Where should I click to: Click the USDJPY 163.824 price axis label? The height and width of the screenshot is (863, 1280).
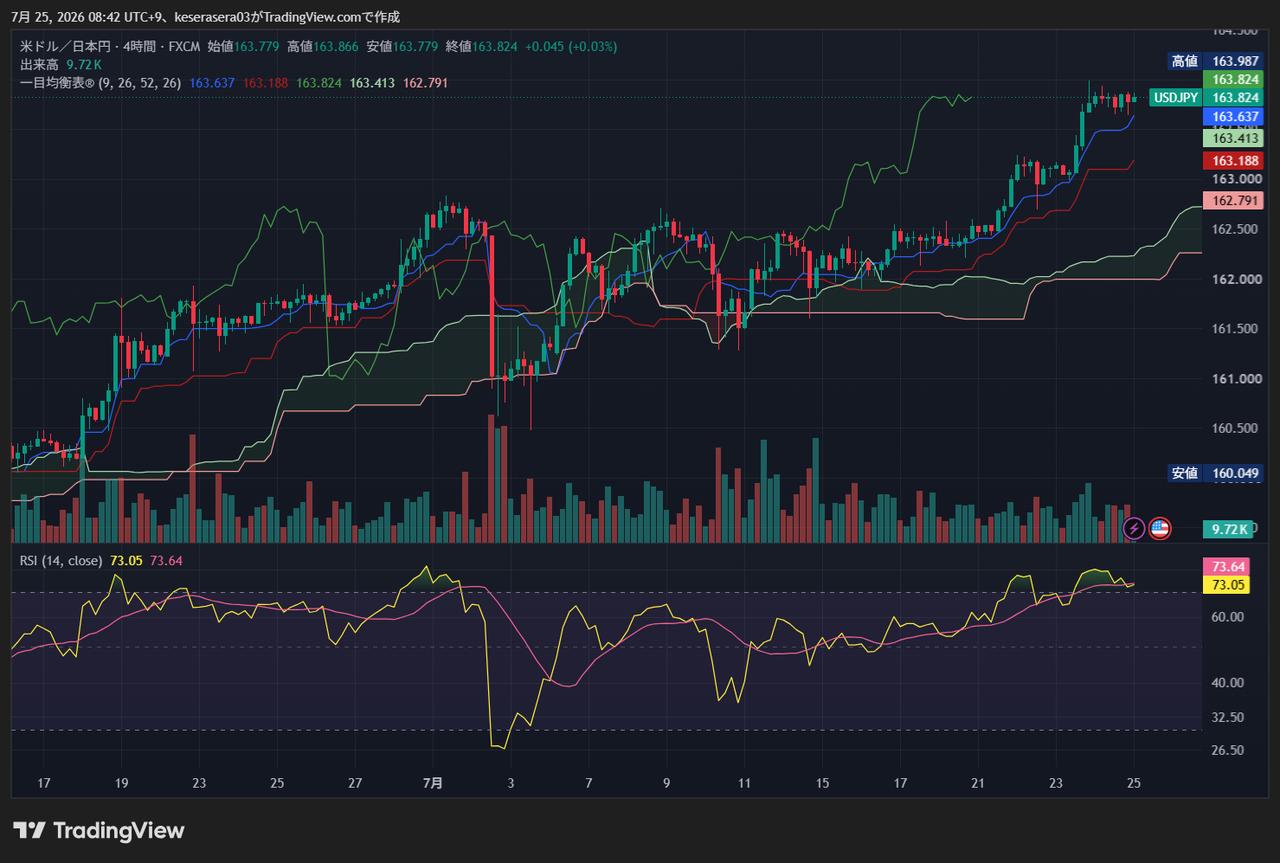[x=1206, y=97]
